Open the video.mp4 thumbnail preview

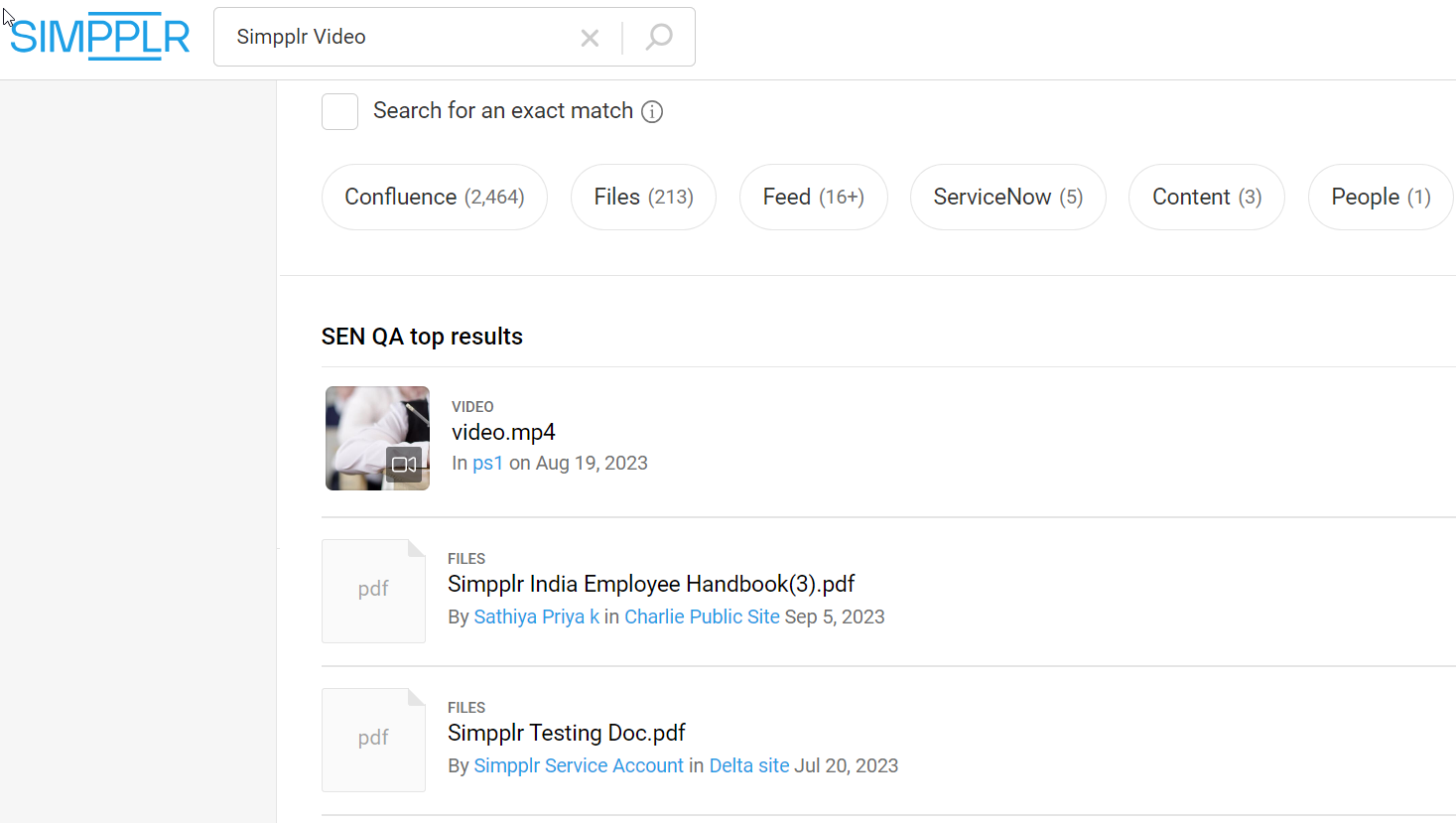click(377, 438)
